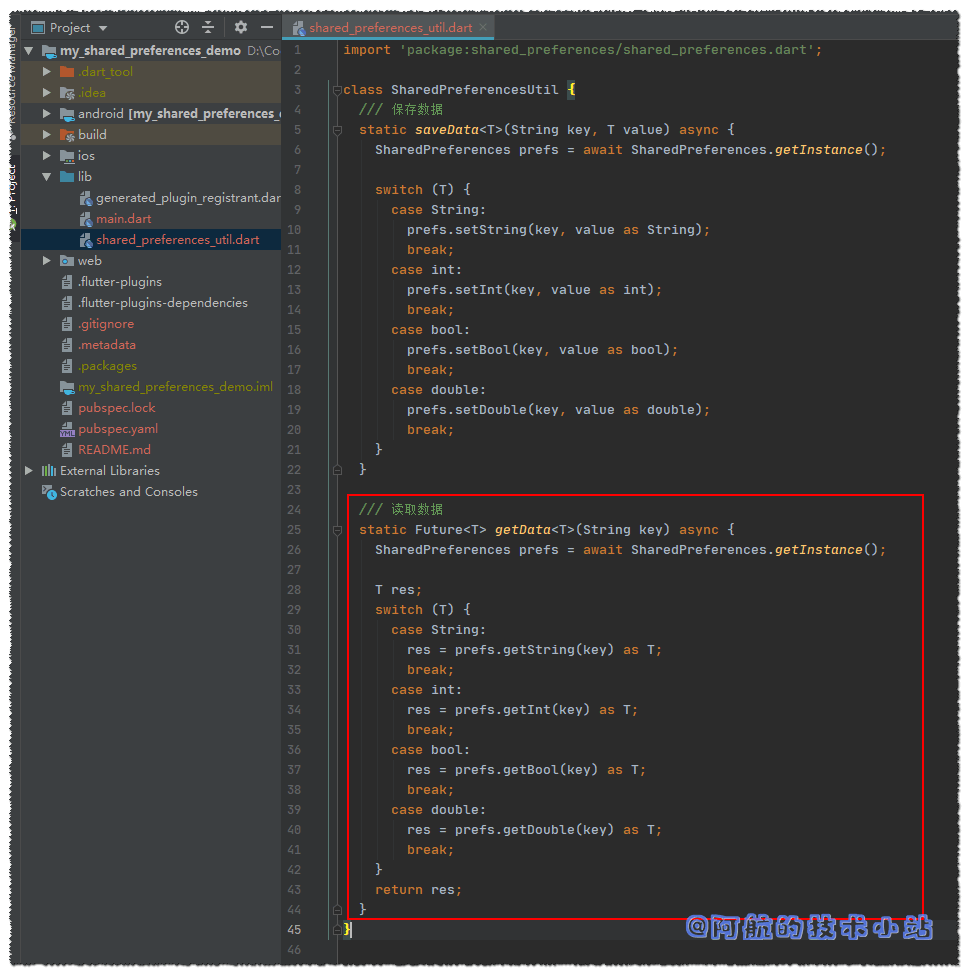969x975 pixels.
Task: Expand External Libraries
Action: [x=28, y=470]
